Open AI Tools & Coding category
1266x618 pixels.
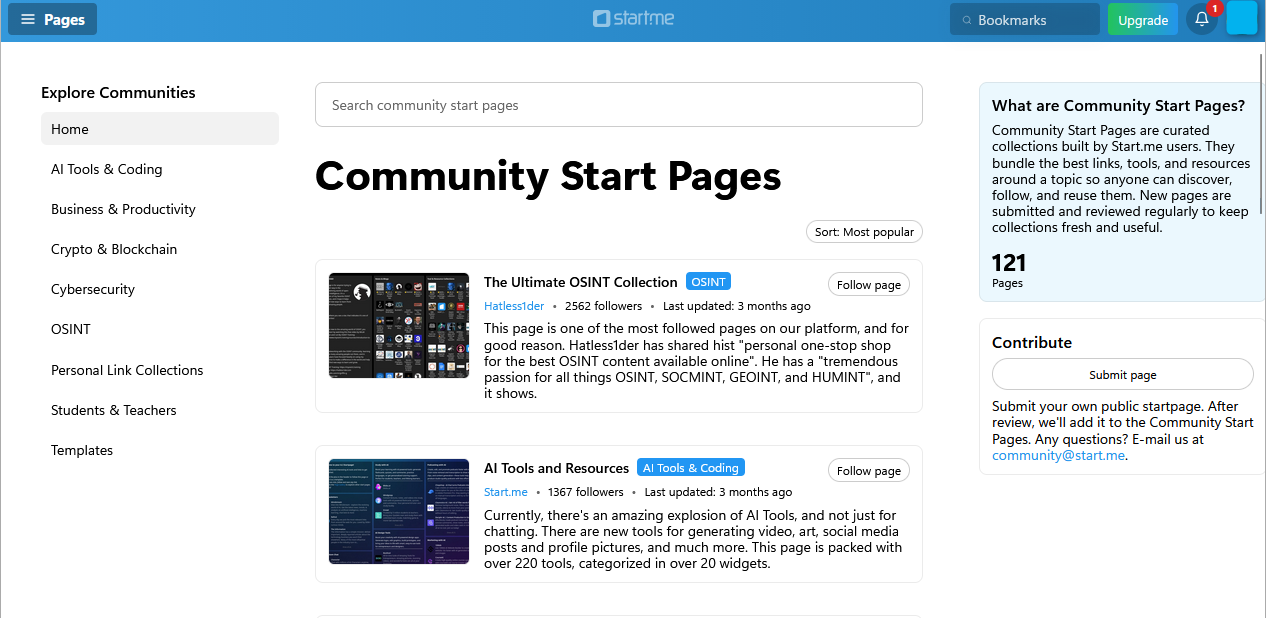click(107, 169)
